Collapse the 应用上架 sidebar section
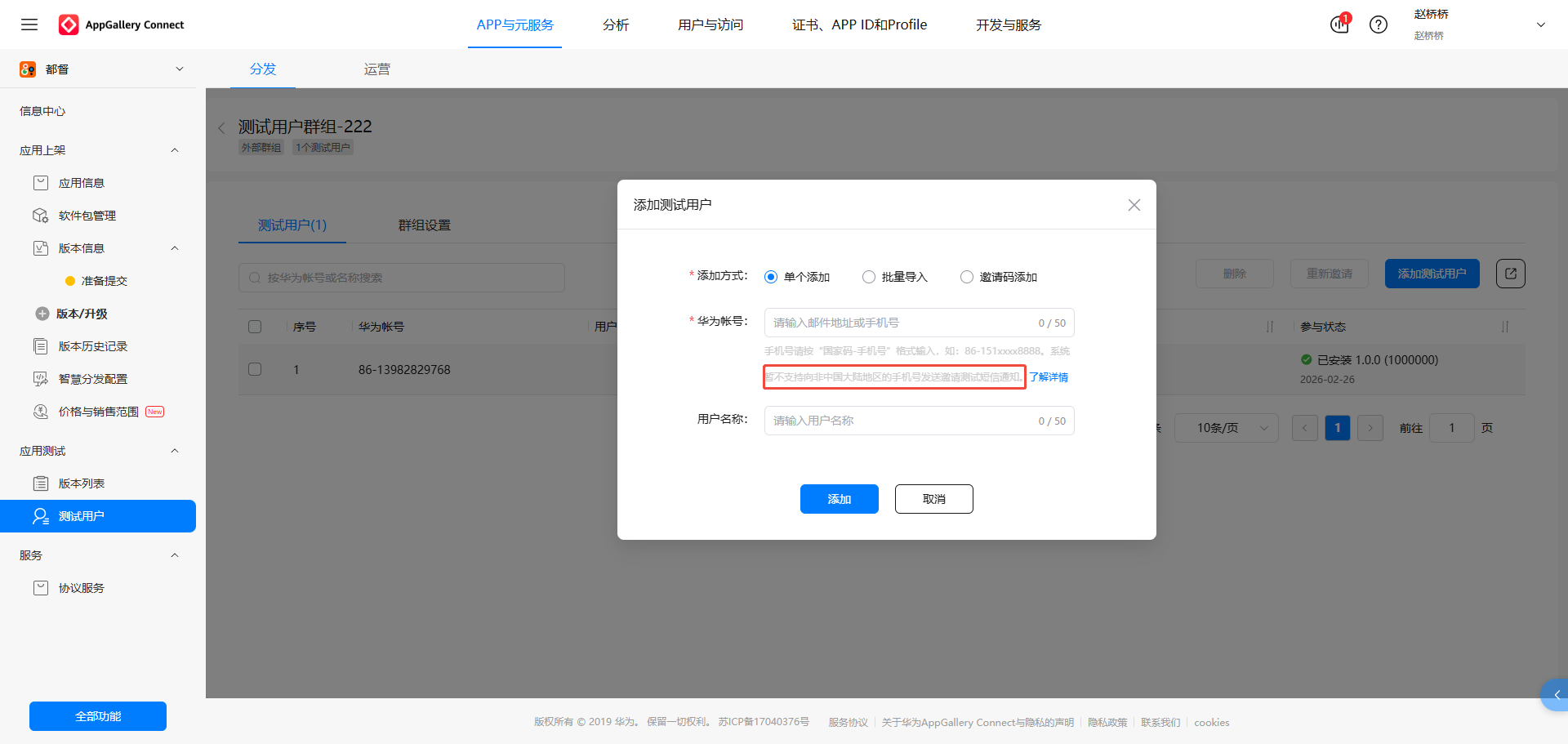Viewport: 1568px width, 744px height. (x=174, y=150)
